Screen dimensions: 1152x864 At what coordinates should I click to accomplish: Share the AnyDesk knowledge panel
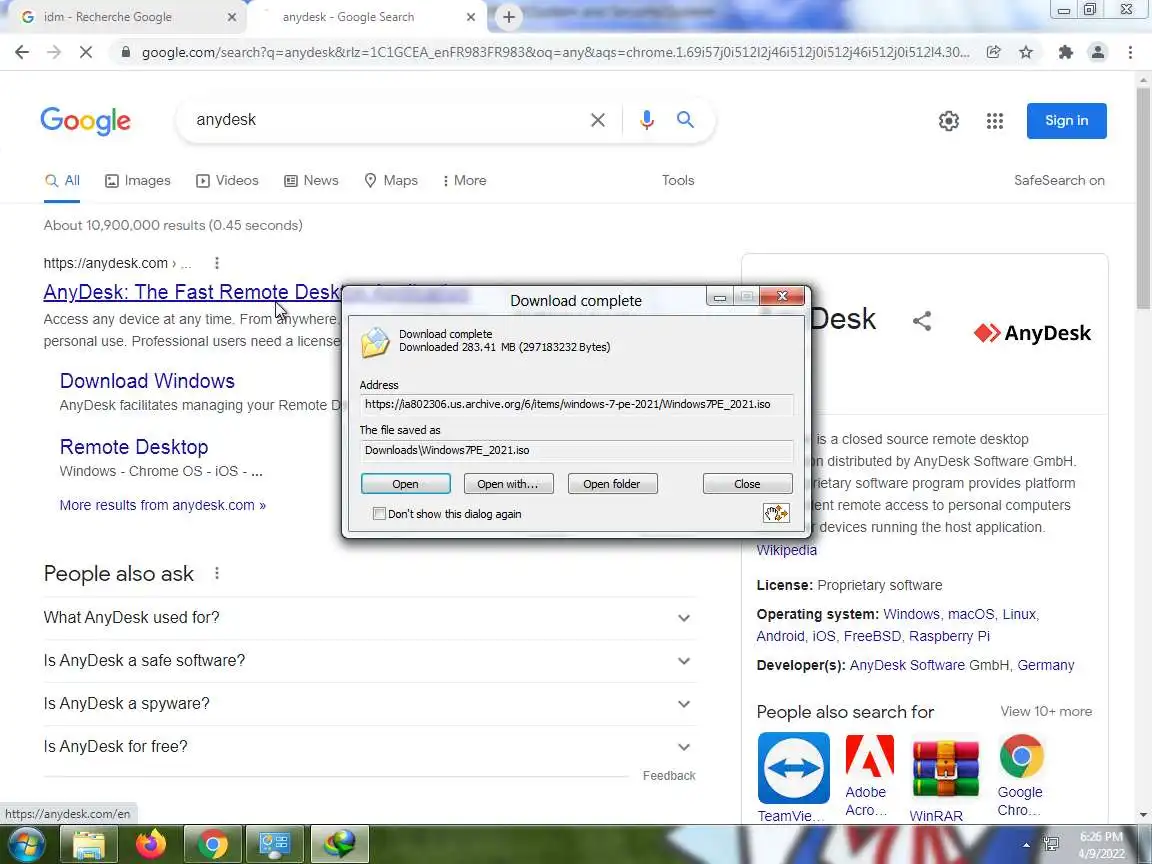pos(922,321)
